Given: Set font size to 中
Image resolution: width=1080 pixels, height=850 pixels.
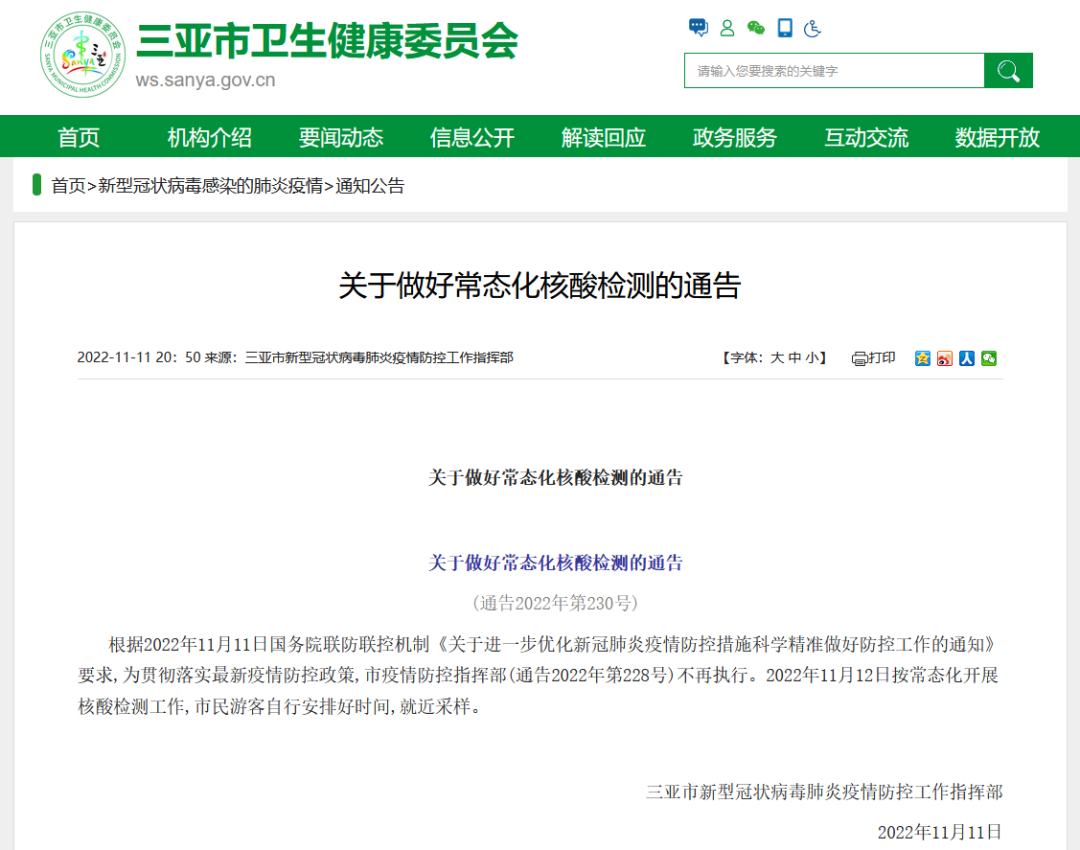Looking at the screenshot, I should pos(794,357).
